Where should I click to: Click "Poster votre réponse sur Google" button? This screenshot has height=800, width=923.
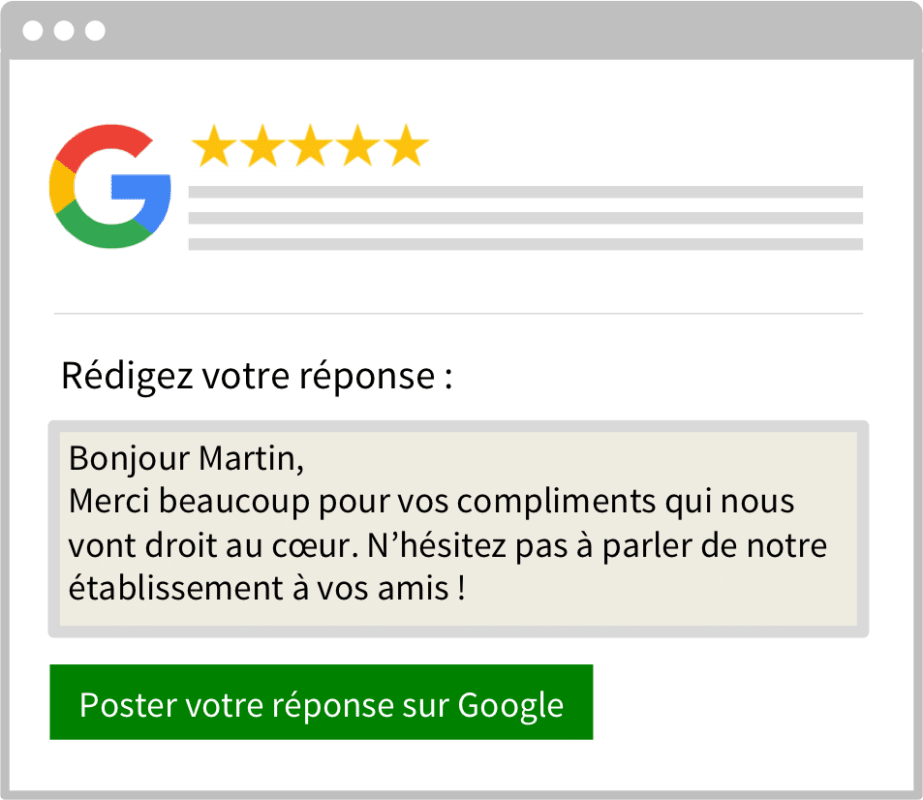click(x=321, y=702)
